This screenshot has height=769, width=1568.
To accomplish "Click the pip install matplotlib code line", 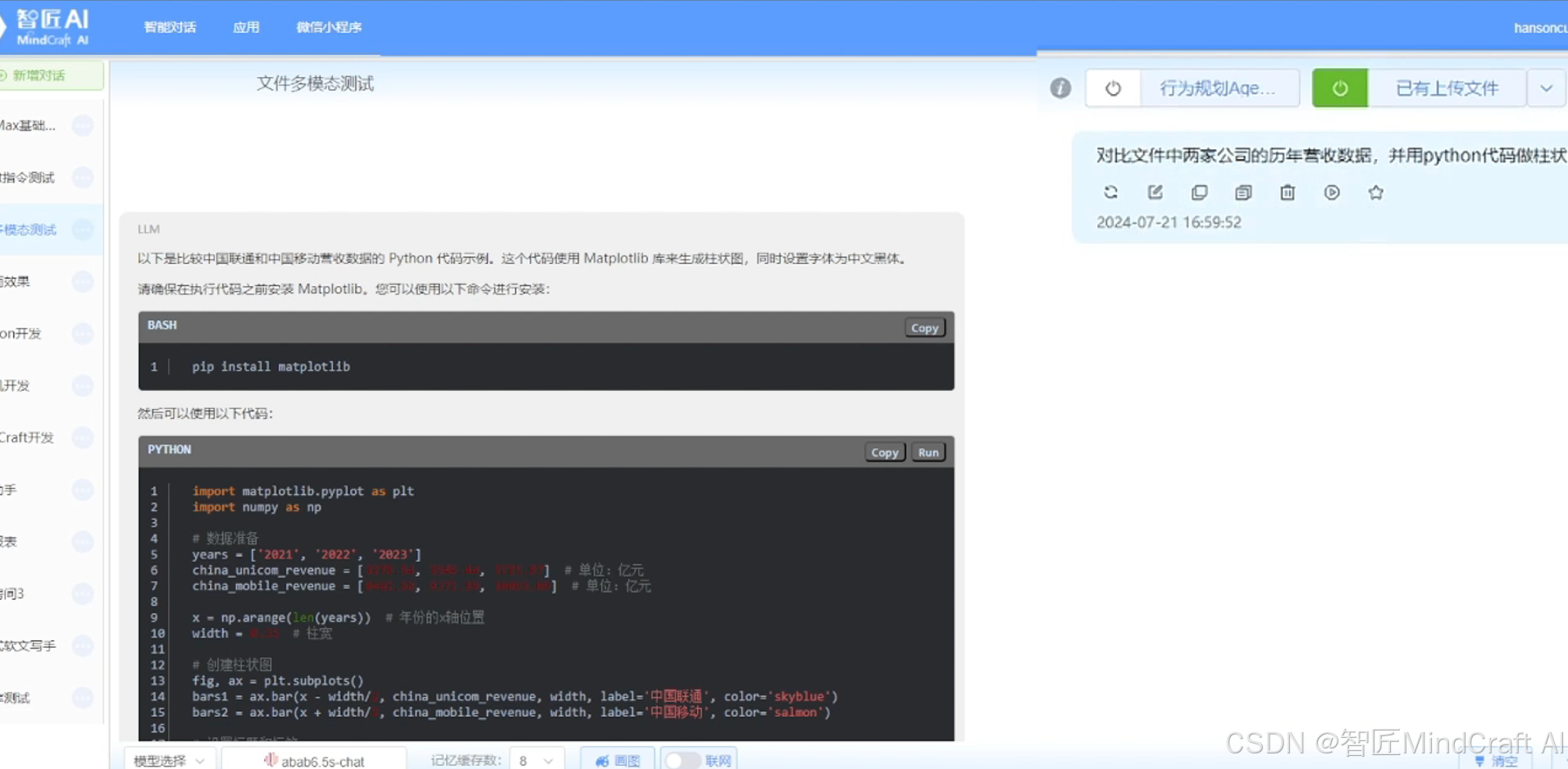I will click(271, 366).
